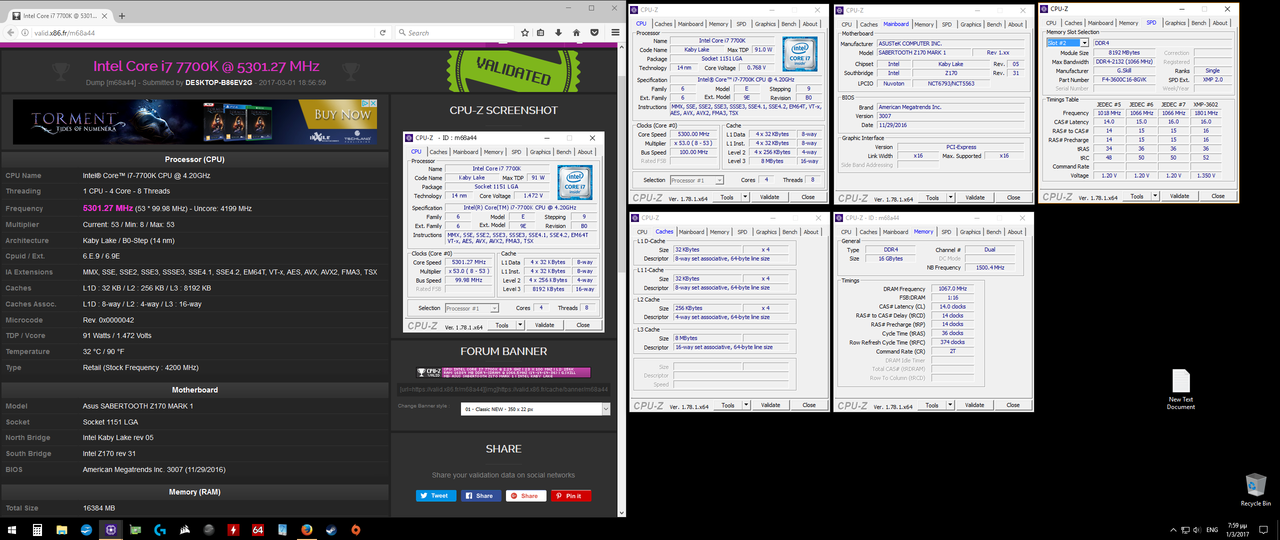Screen dimensions: 1280x540
Task: Save page to Pocket icon
Action: 595,32
